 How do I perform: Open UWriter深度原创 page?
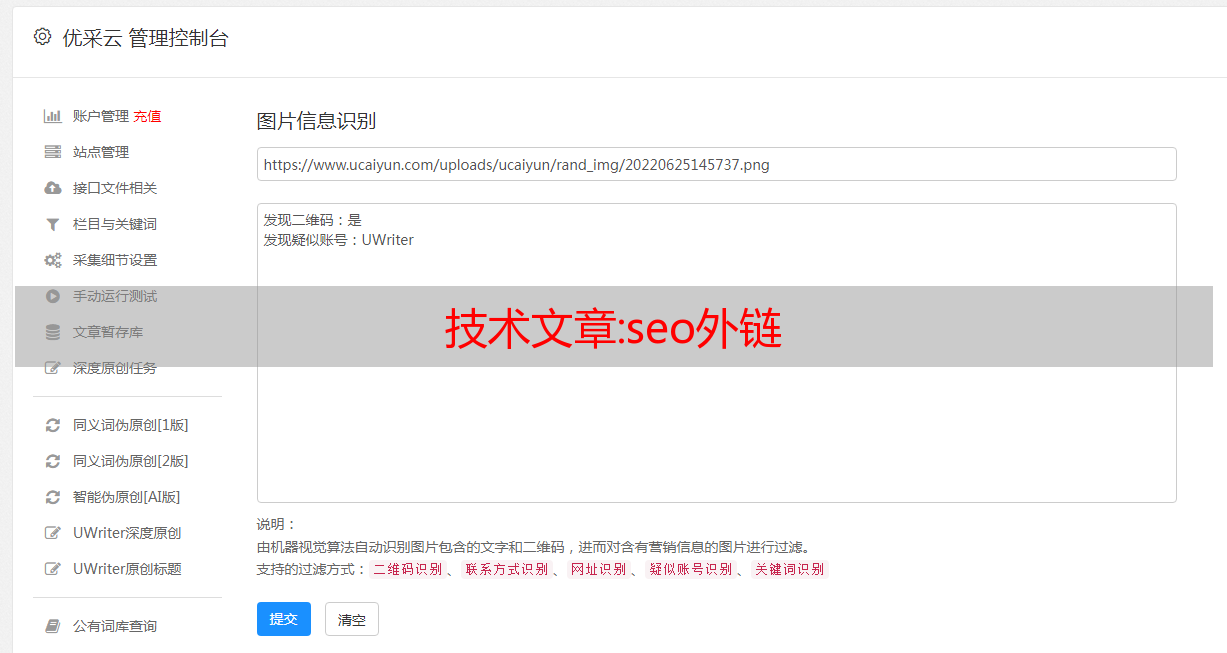click(127, 533)
